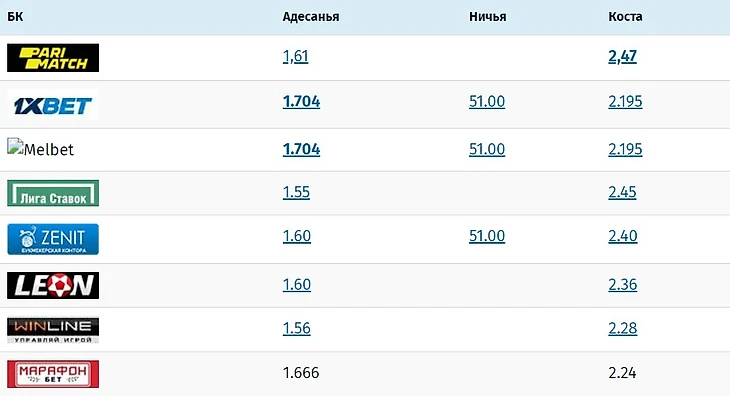Click the Zenit bookmaker logo
Screen dimensions: 730x408
53,239
